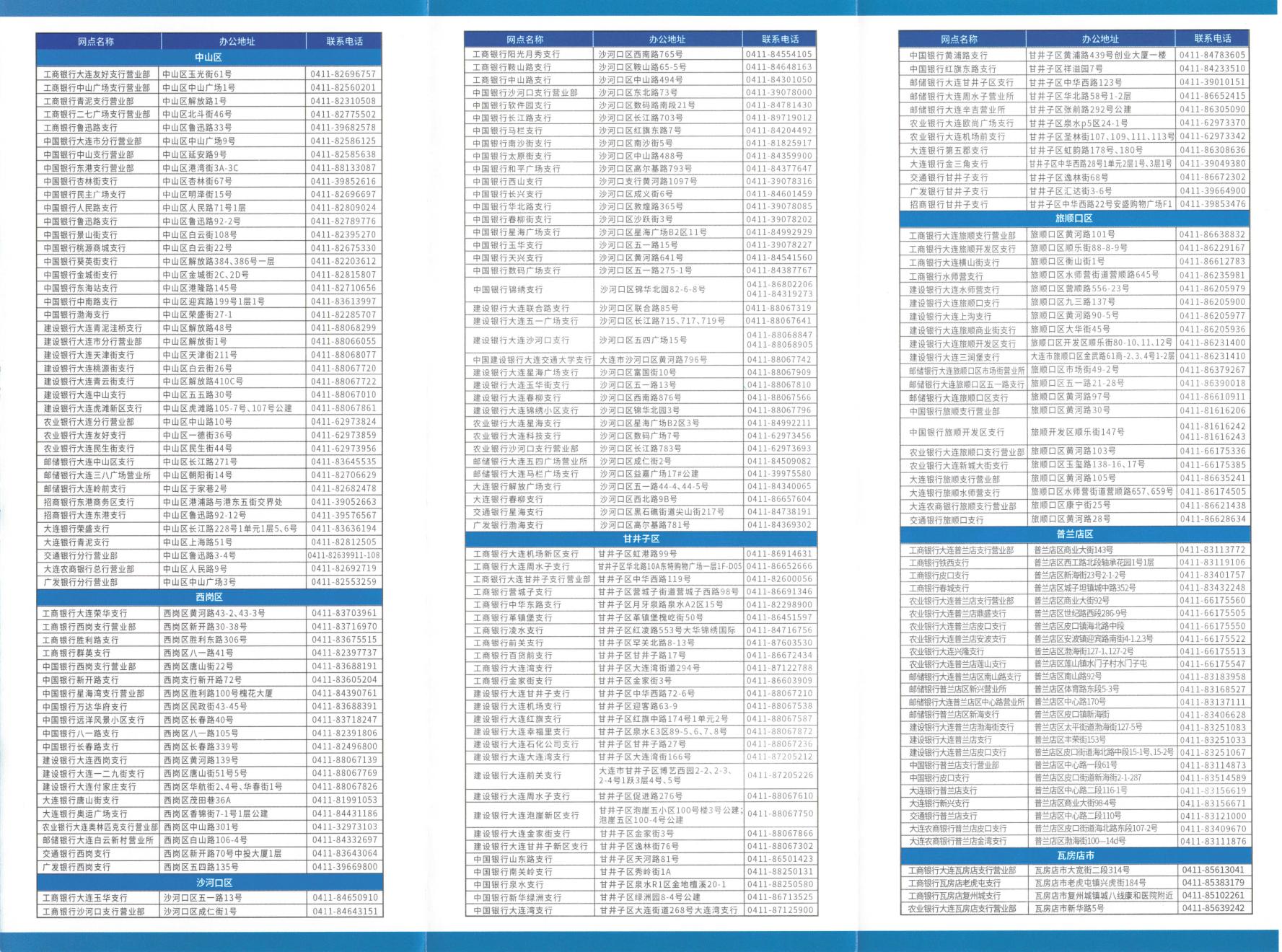
Task: Click branch 建设银行大连泡崖新区支行
Action: pos(526,815)
